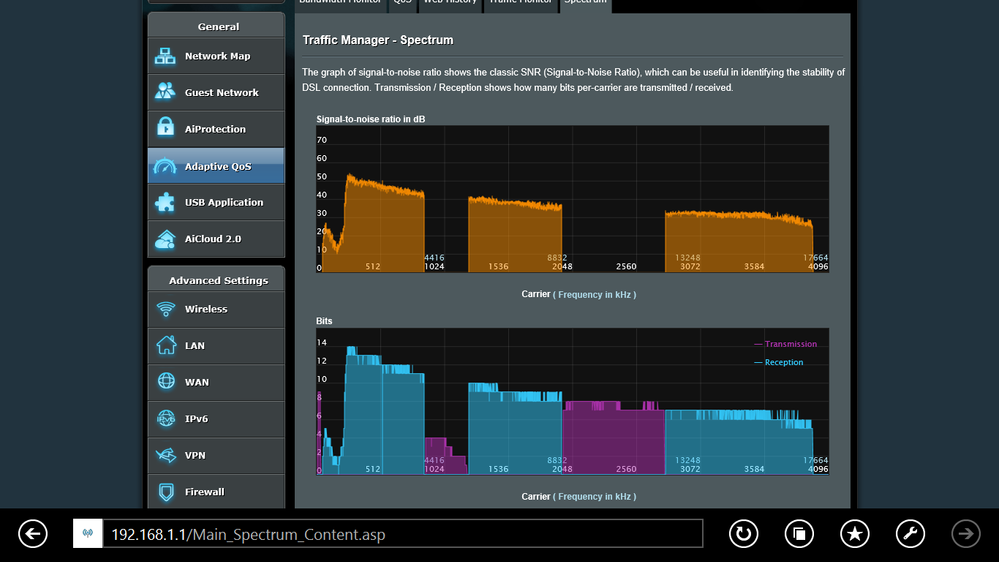The width and height of the screenshot is (999, 562).
Task: Click the 13248 frequency label on SNR chart
Action: coord(687,258)
